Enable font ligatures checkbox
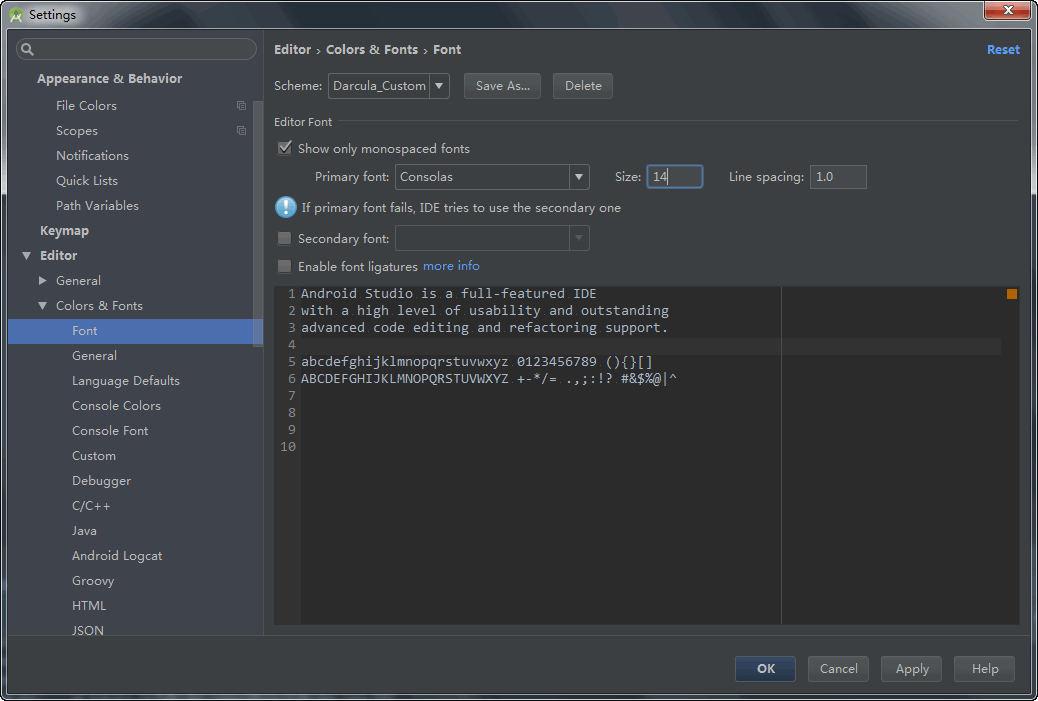 285,266
